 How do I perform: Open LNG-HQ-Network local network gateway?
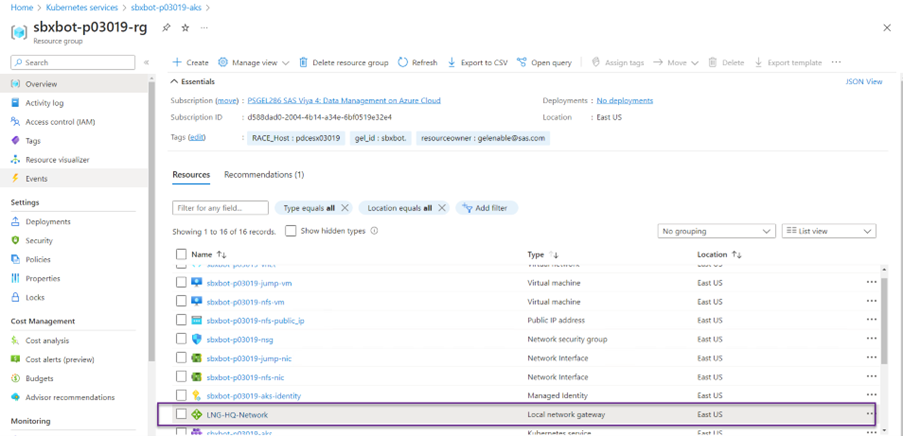tap(237, 415)
